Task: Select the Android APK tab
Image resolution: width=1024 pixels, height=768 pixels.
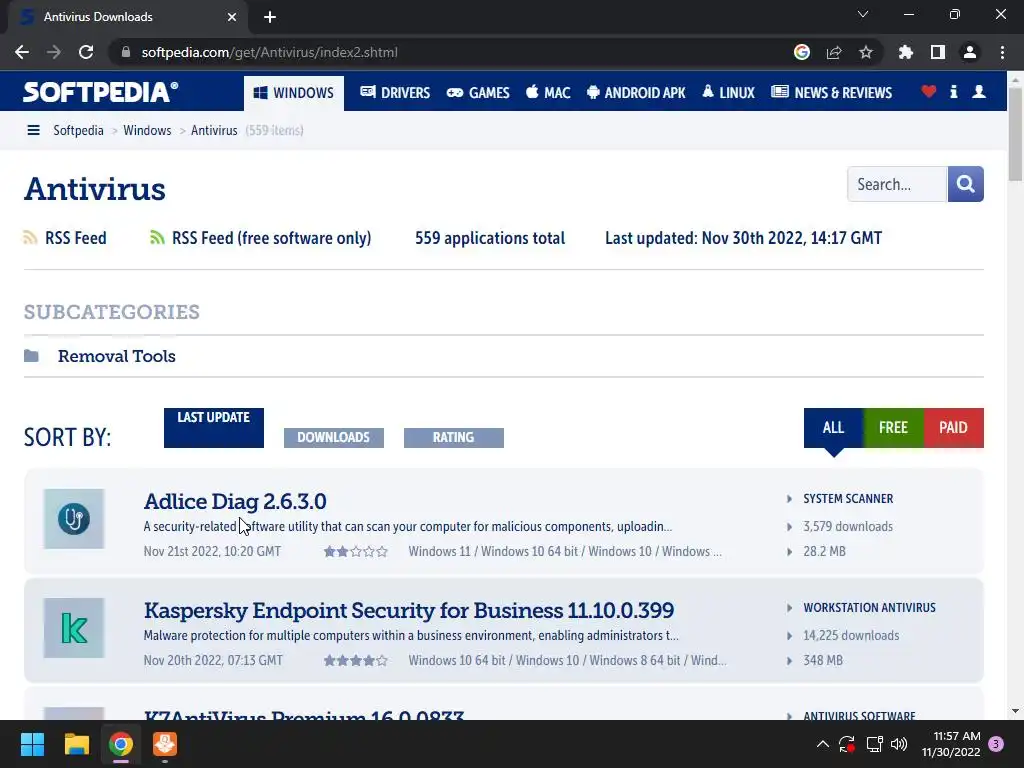Action: pyautogui.click(x=636, y=93)
